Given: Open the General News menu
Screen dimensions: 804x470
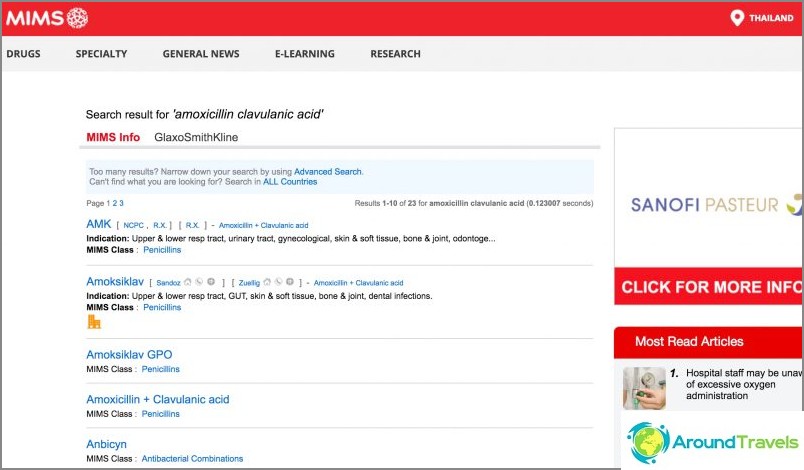Looking at the screenshot, I should click(201, 54).
